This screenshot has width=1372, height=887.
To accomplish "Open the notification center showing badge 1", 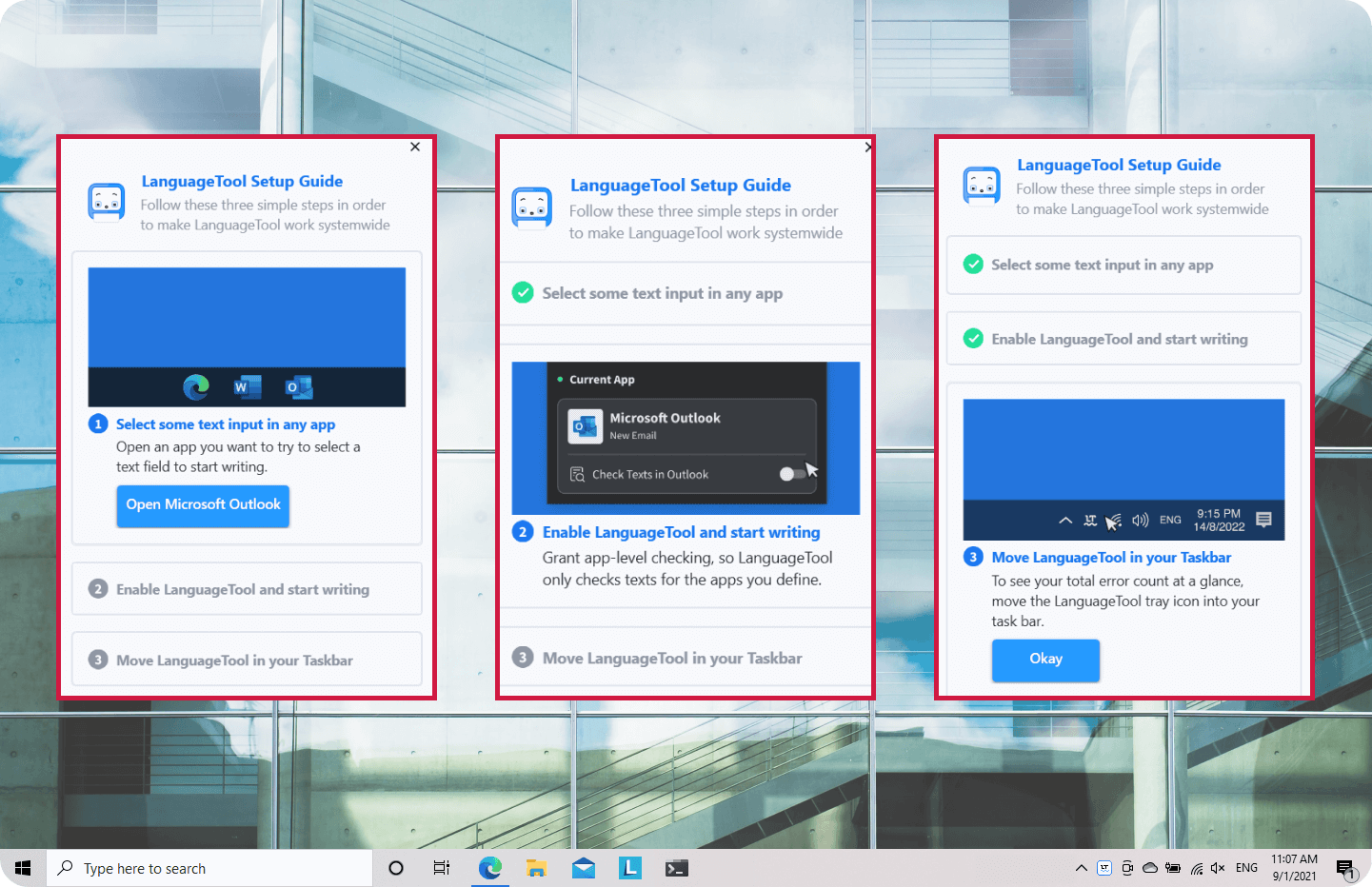I will click(1346, 868).
